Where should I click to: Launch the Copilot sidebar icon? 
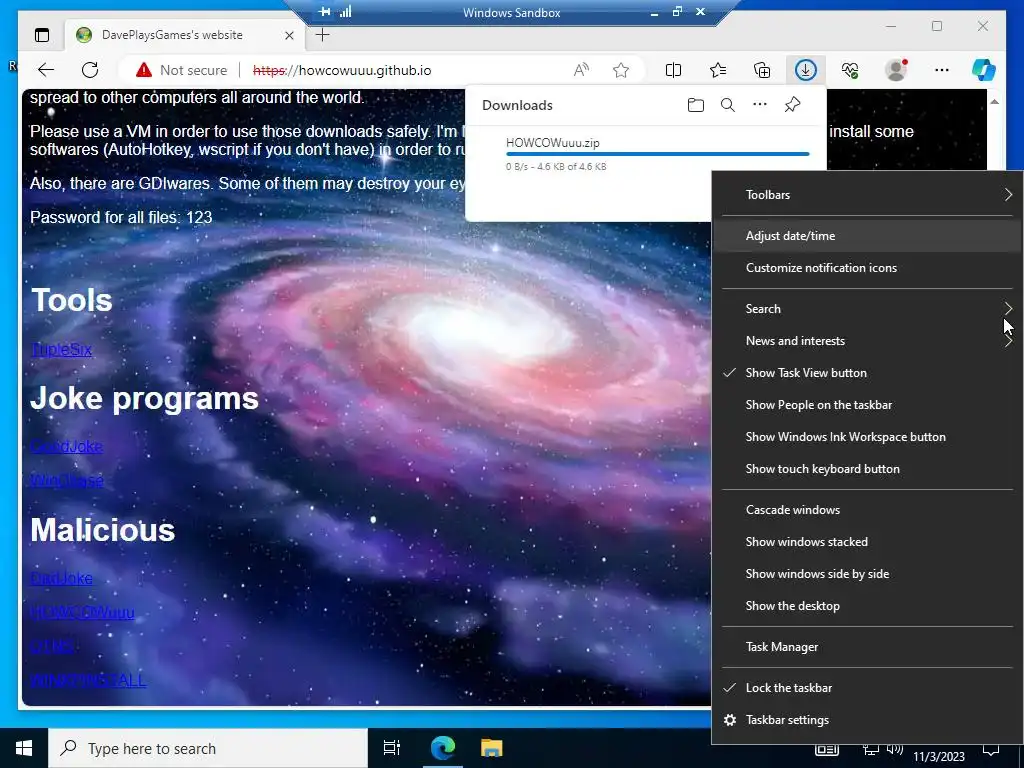[x=984, y=70]
